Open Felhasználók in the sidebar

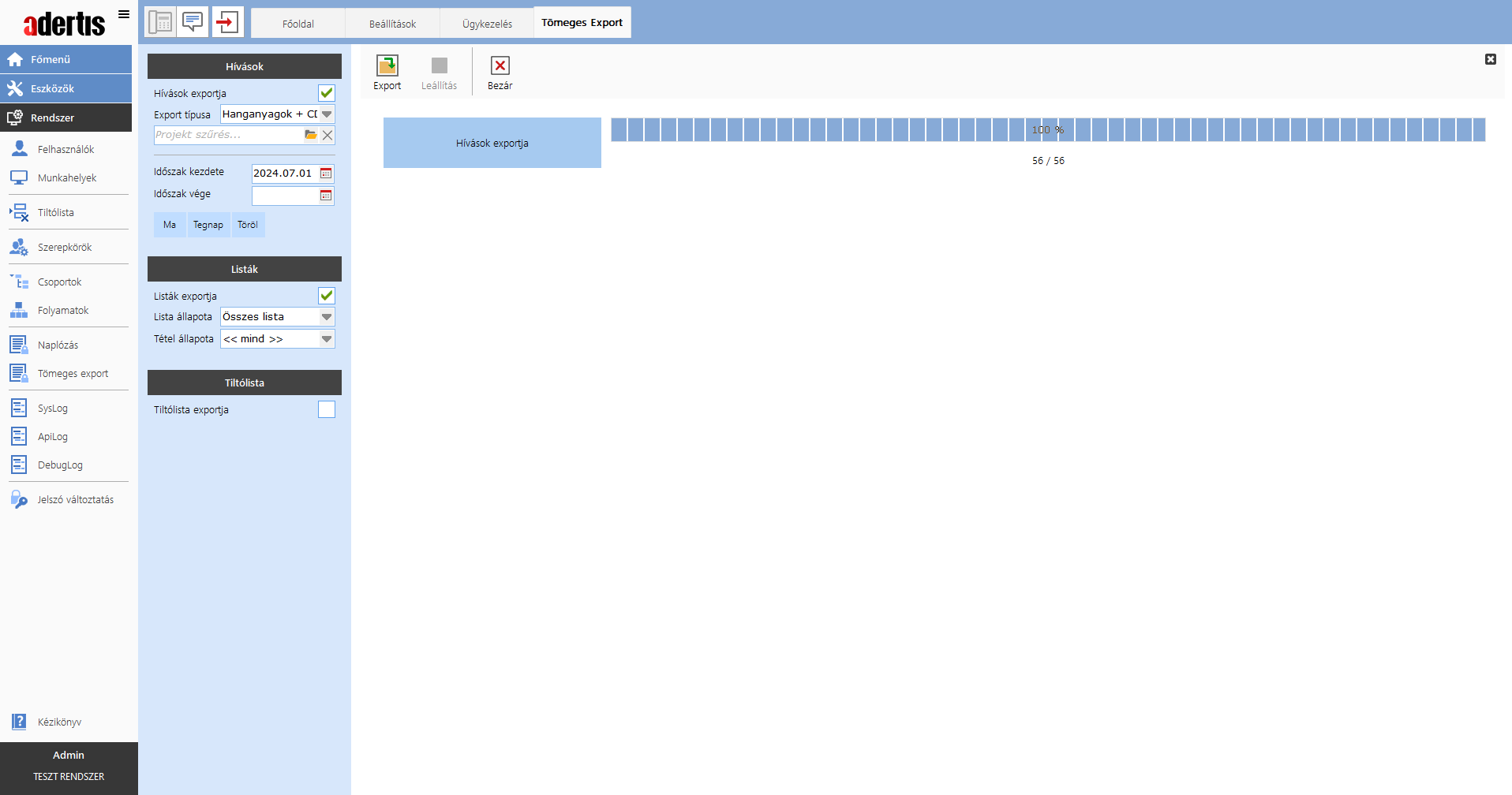[x=65, y=149]
